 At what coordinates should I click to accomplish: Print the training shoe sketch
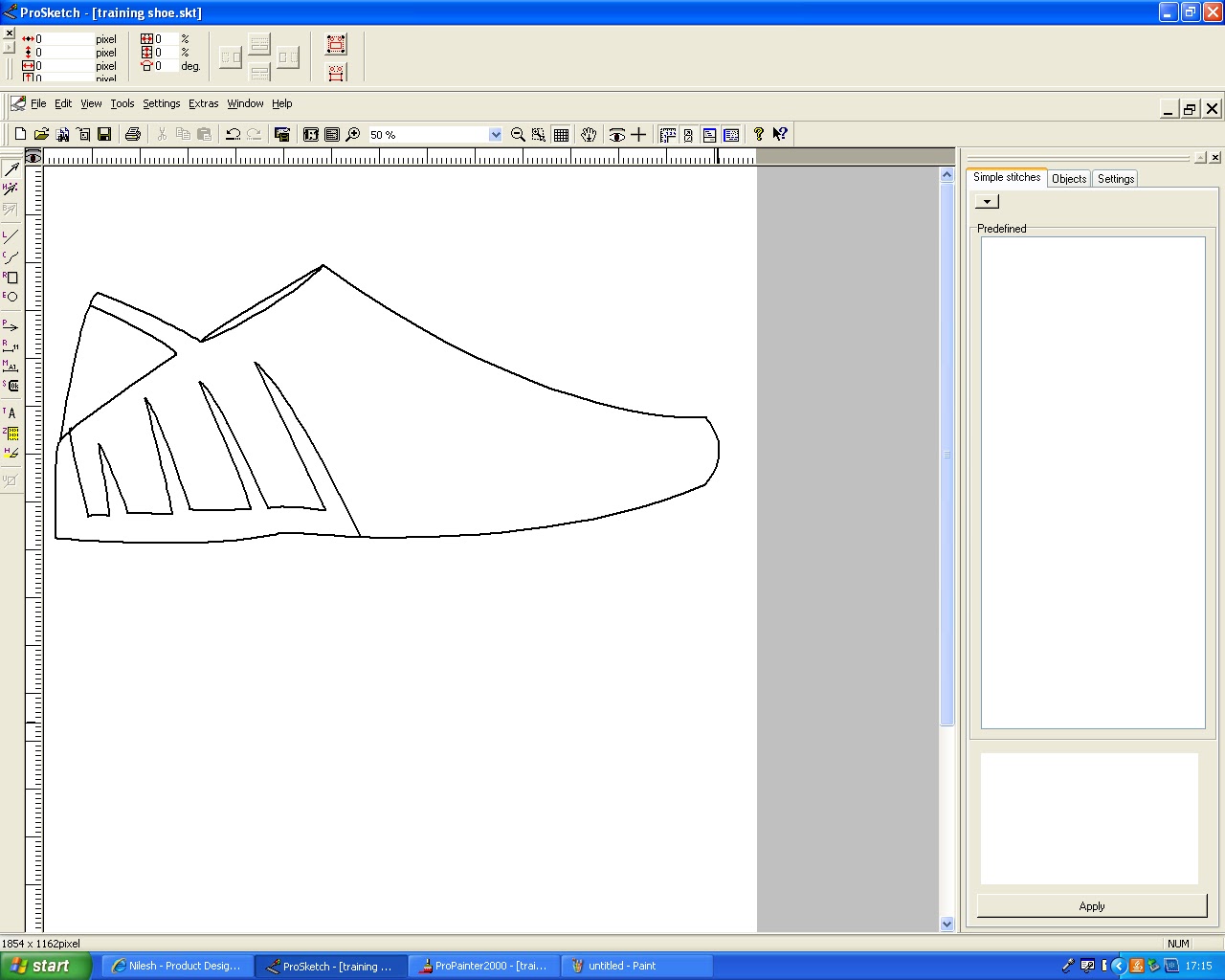(x=133, y=134)
